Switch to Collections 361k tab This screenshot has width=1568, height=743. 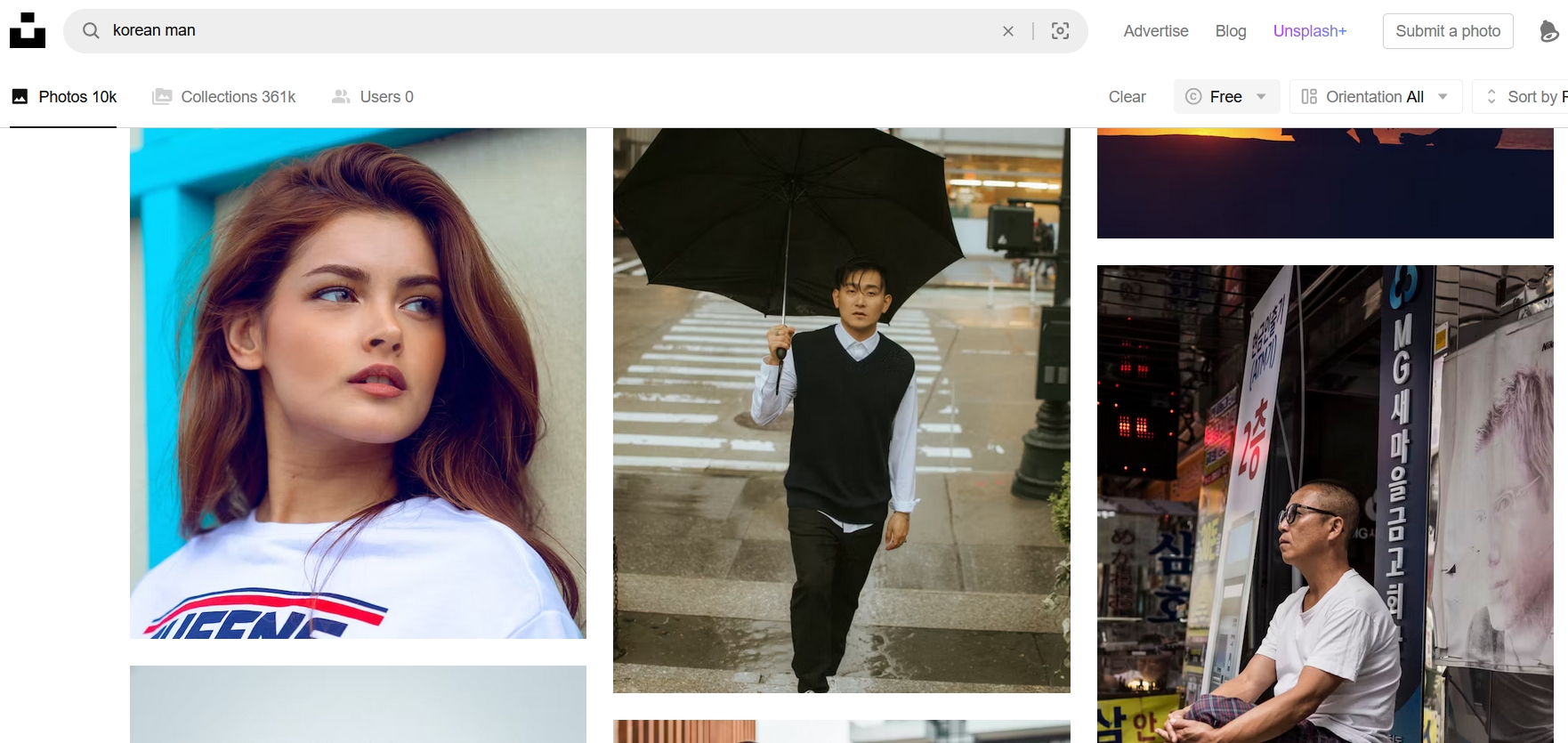point(238,97)
